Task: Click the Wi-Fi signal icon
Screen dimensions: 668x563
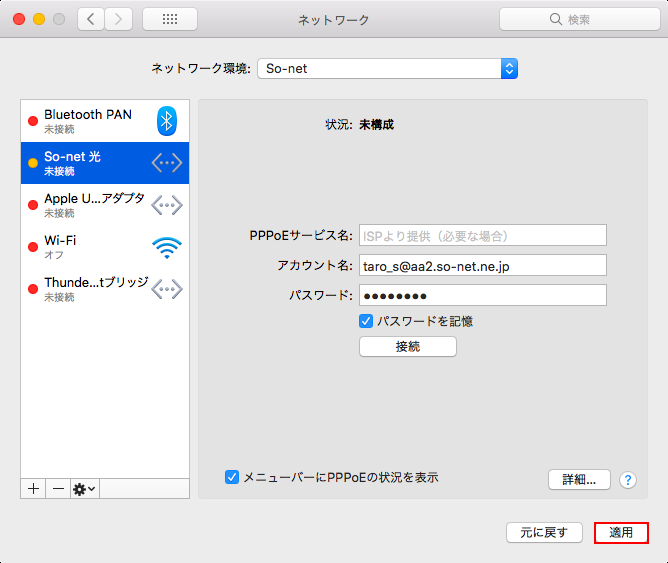Action: tap(167, 247)
